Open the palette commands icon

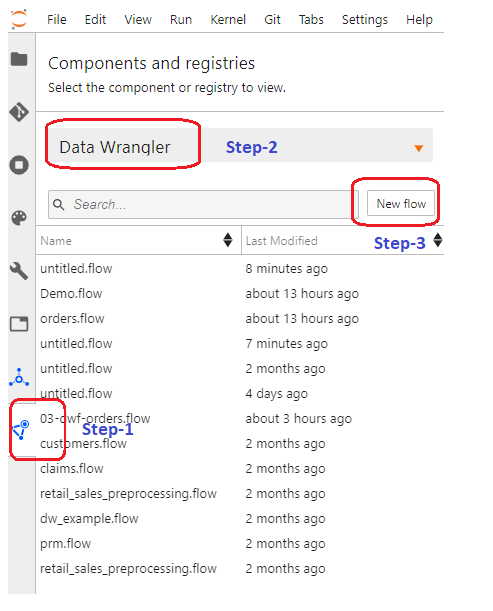click(x=19, y=218)
